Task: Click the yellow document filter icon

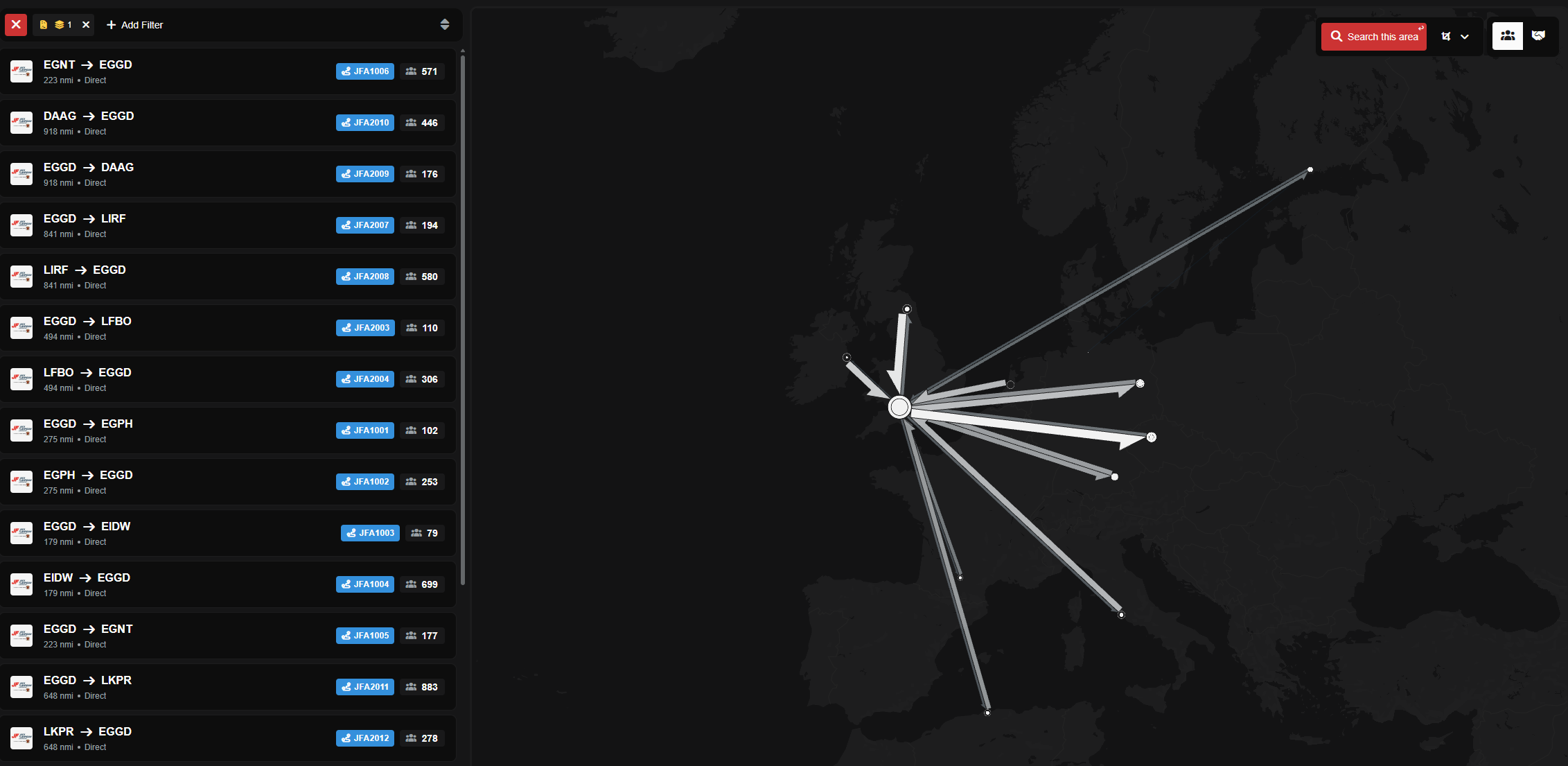Action: (43, 25)
